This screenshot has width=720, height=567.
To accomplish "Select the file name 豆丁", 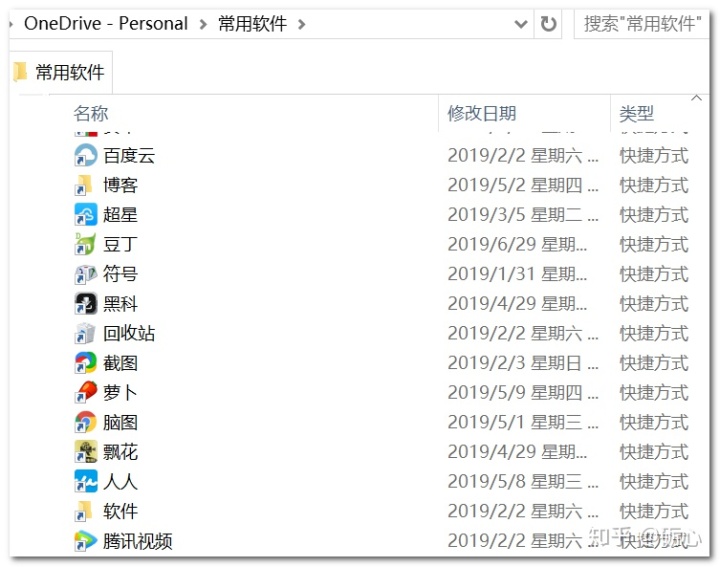I will click(120, 244).
